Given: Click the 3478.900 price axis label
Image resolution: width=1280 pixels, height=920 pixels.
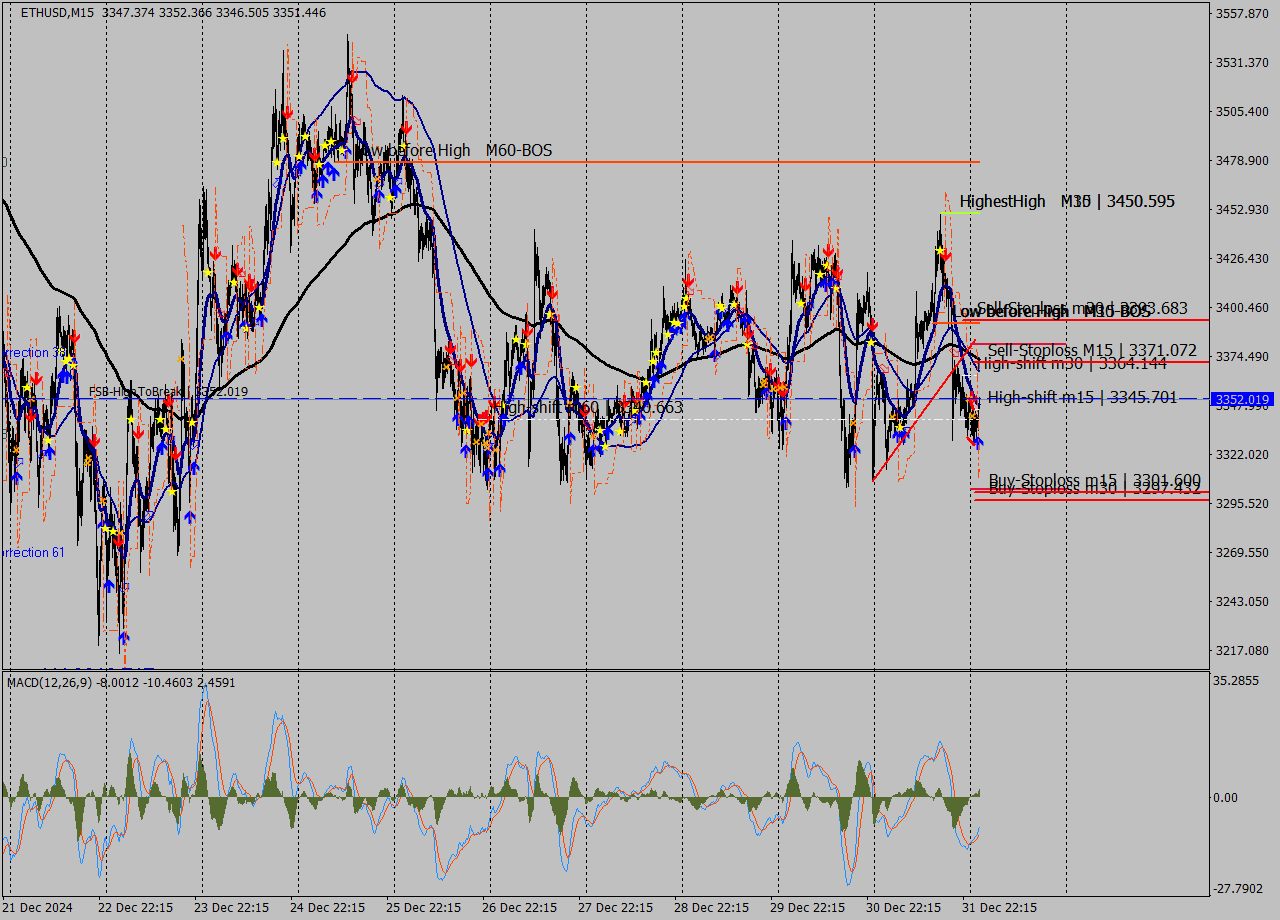Looking at the screenshot, I should pyautogui.click(x=1241, y=161).
